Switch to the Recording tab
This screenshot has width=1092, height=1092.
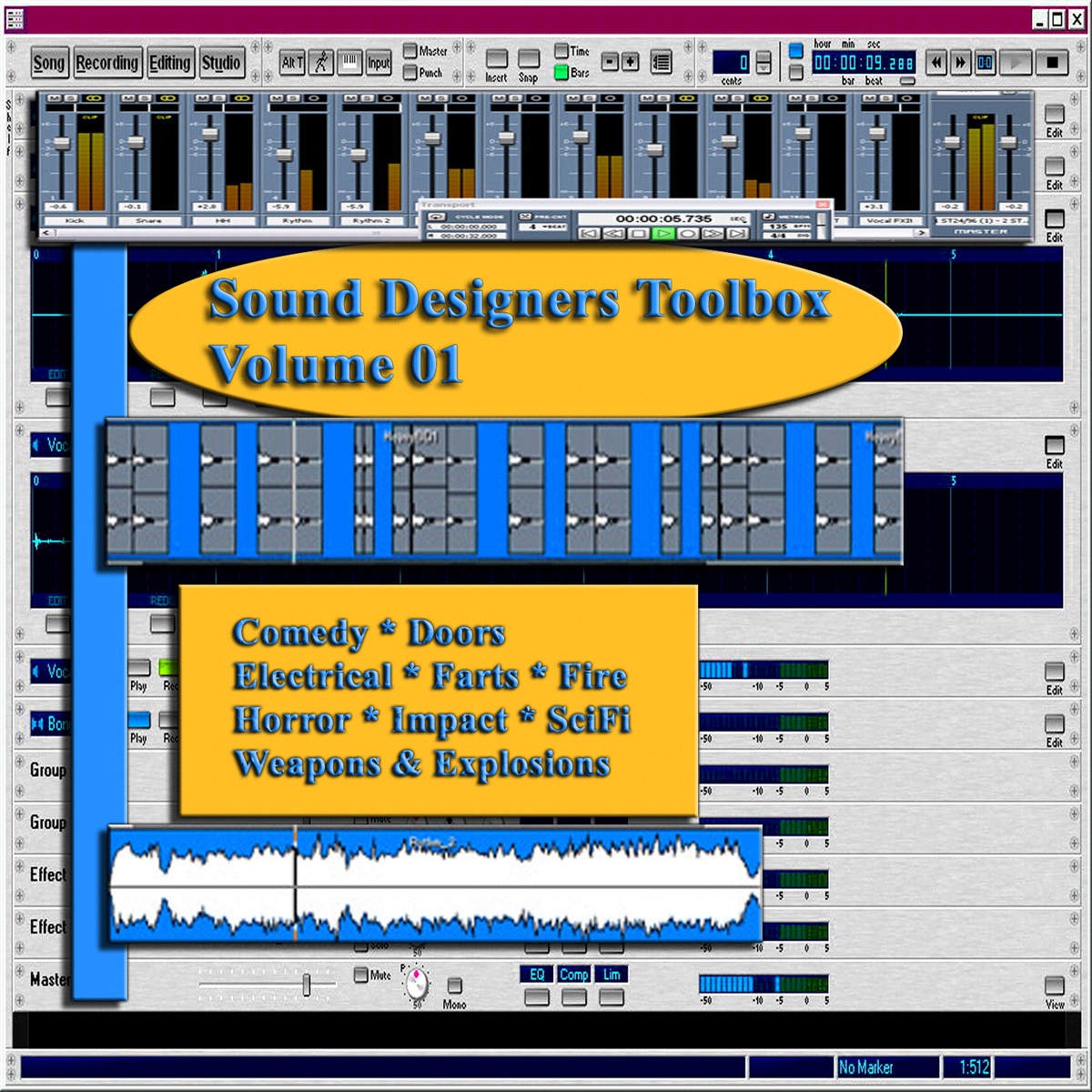107,63
